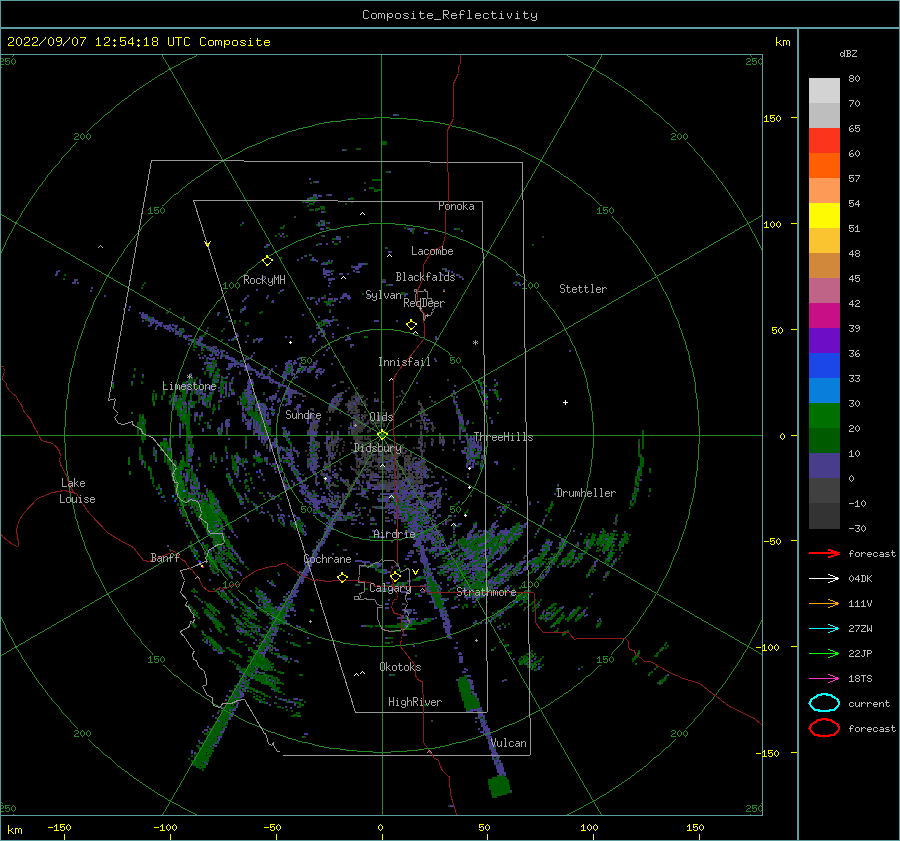Viewport: 900px width, 841px height.
Task: Select the bright green 20-30 dBZ swatch
Action: tap(824, 416)
